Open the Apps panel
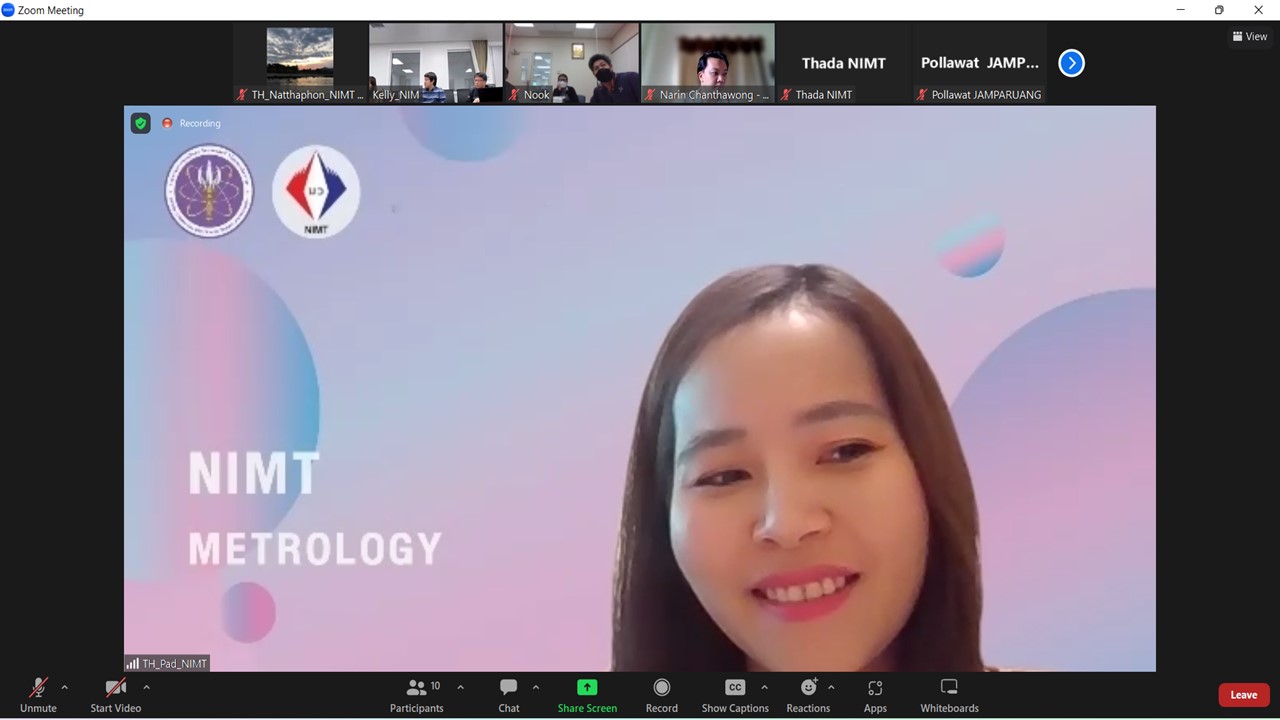This screenshot has height=720, width=1280. [875, 695]
